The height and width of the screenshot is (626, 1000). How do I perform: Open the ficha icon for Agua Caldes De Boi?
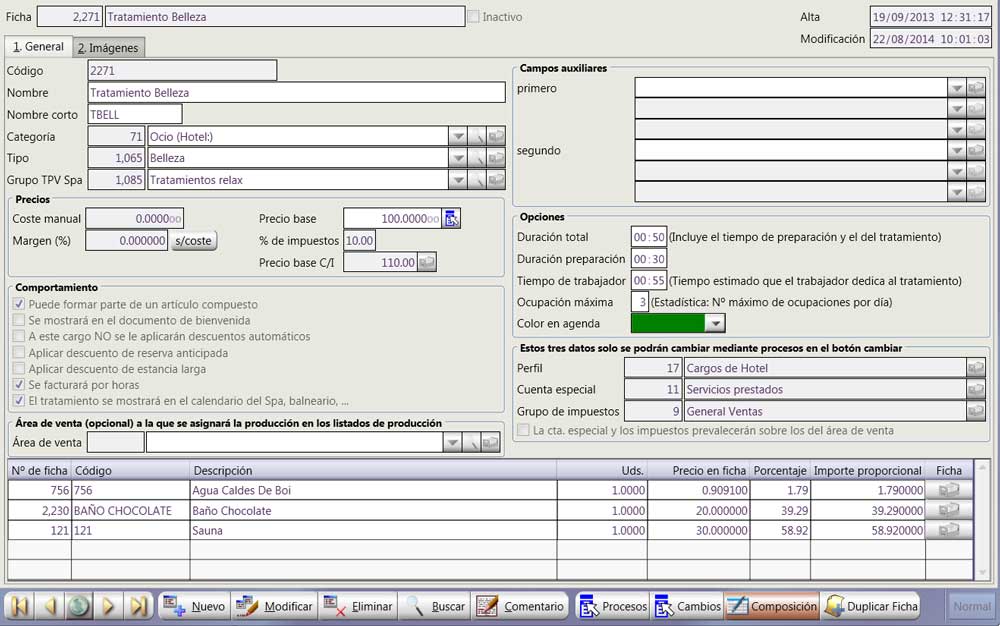[948, 490]
